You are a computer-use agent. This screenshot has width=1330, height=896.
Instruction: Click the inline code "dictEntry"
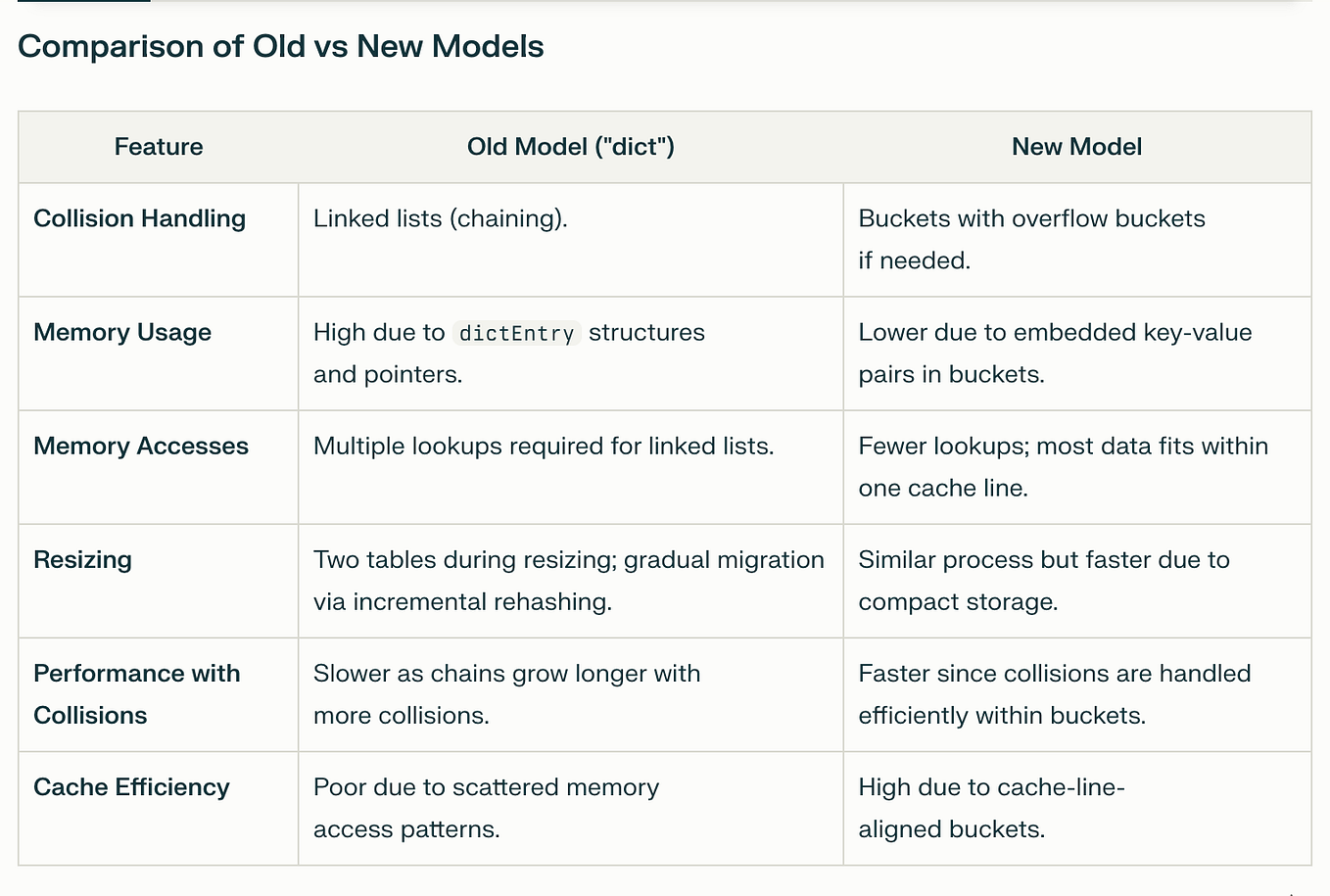coord(517,333)
